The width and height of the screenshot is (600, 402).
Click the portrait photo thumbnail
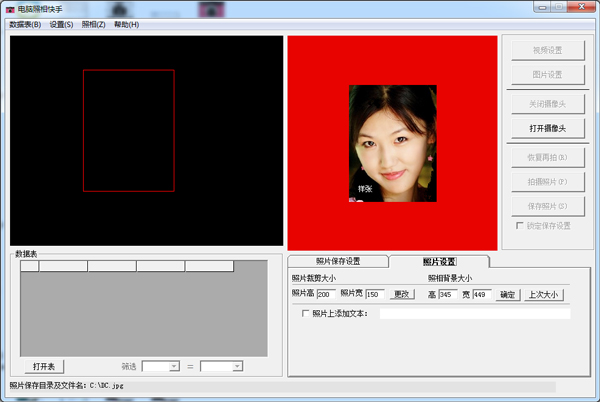click(393, 143)
